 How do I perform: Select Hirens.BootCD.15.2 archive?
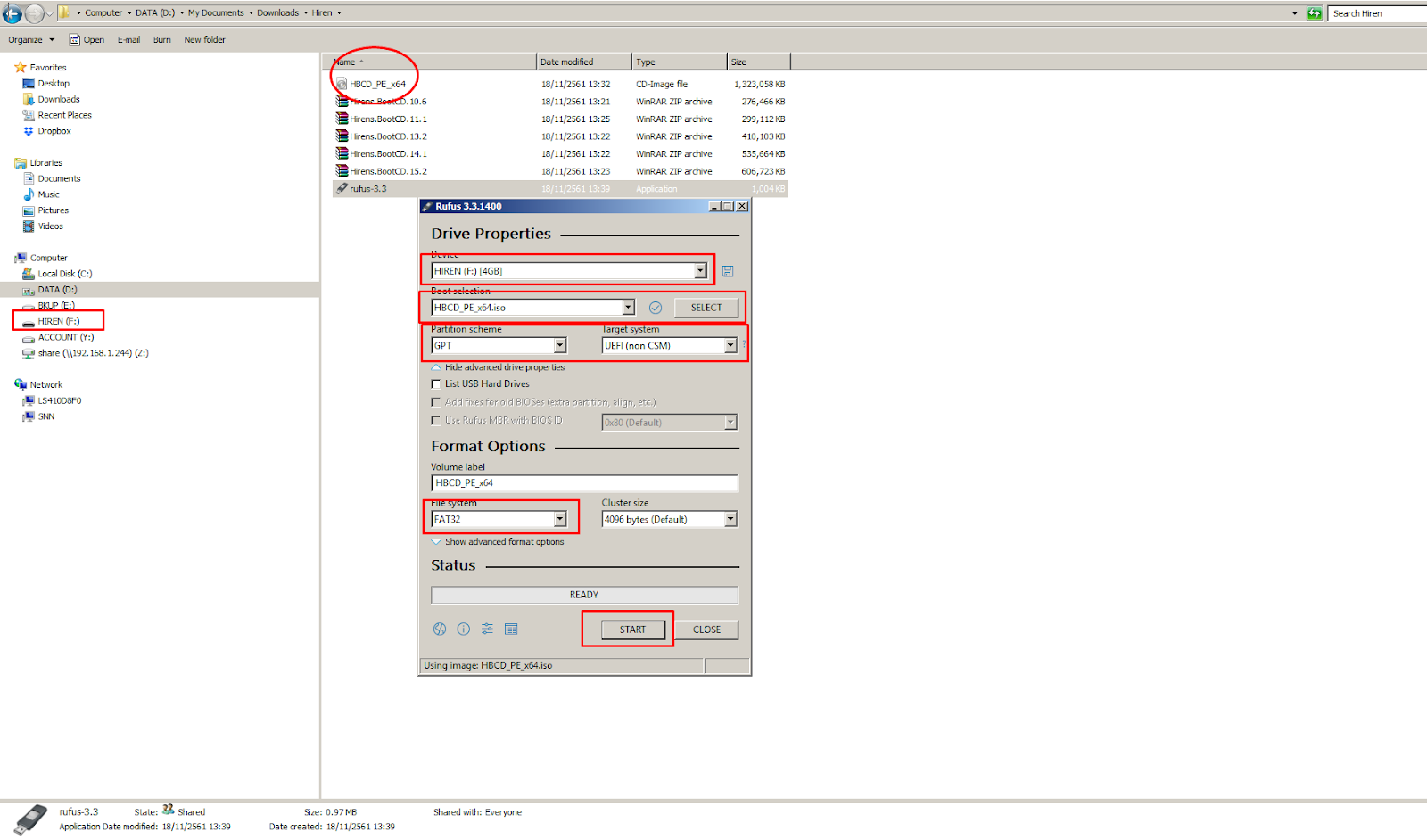[x=560, y=171]
